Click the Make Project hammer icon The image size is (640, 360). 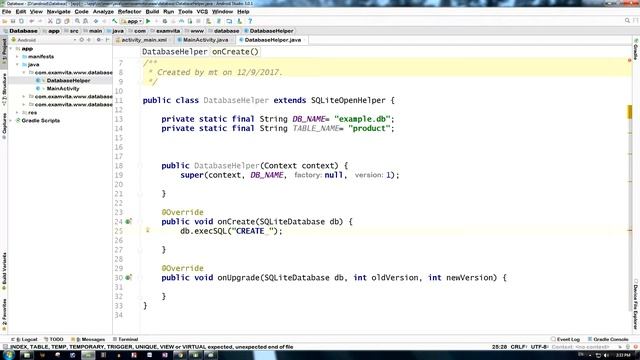[115, 21]
